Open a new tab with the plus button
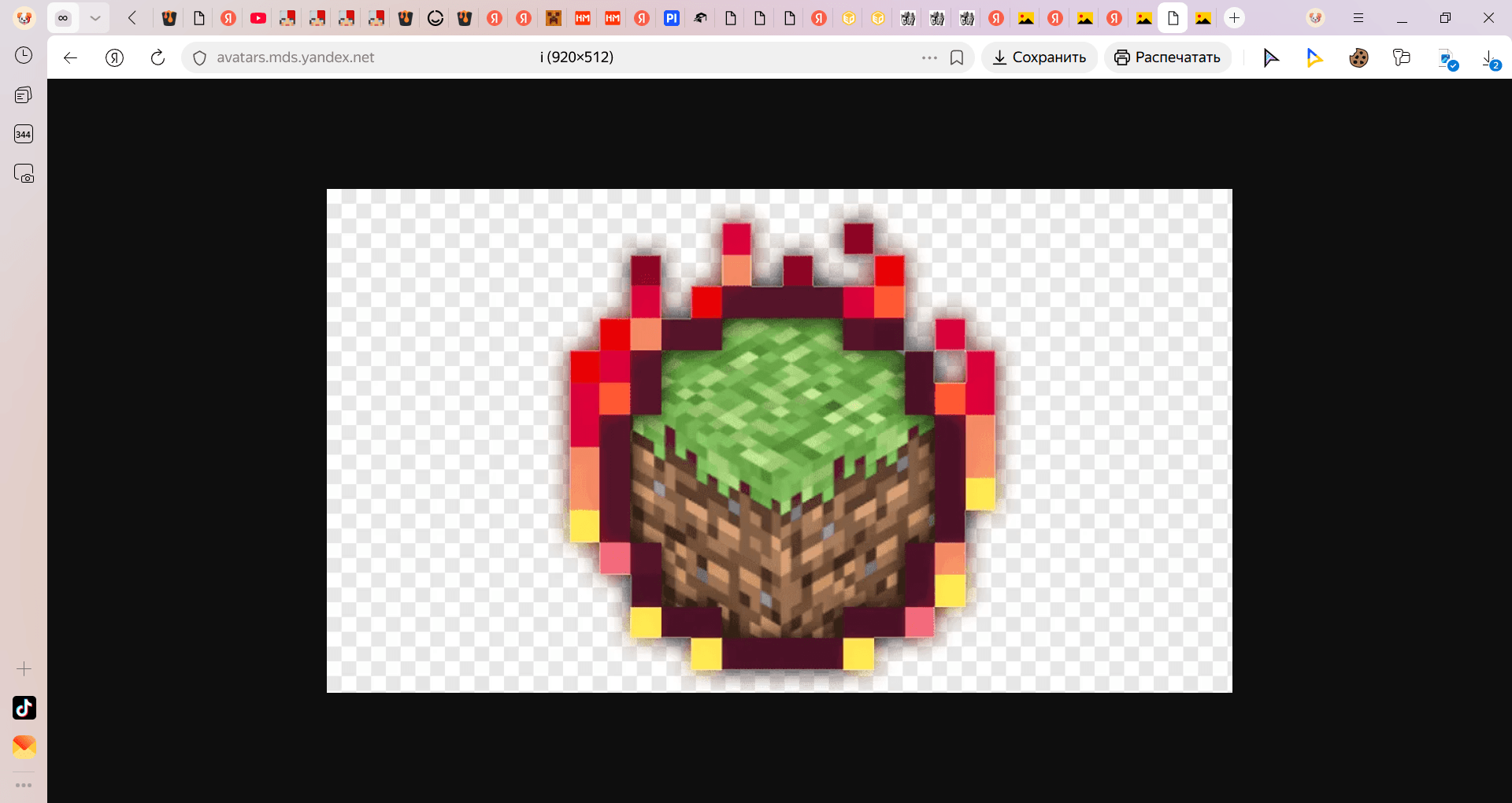Image resolution: width=1512 pixels, height=803 pixels. pos(1234,18)
